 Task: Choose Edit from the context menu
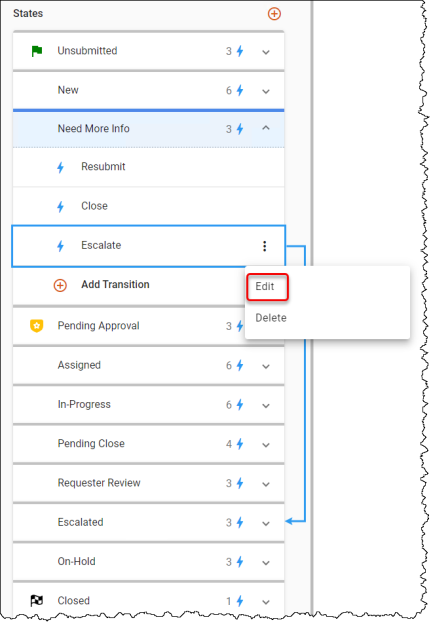tap(267, 287)
